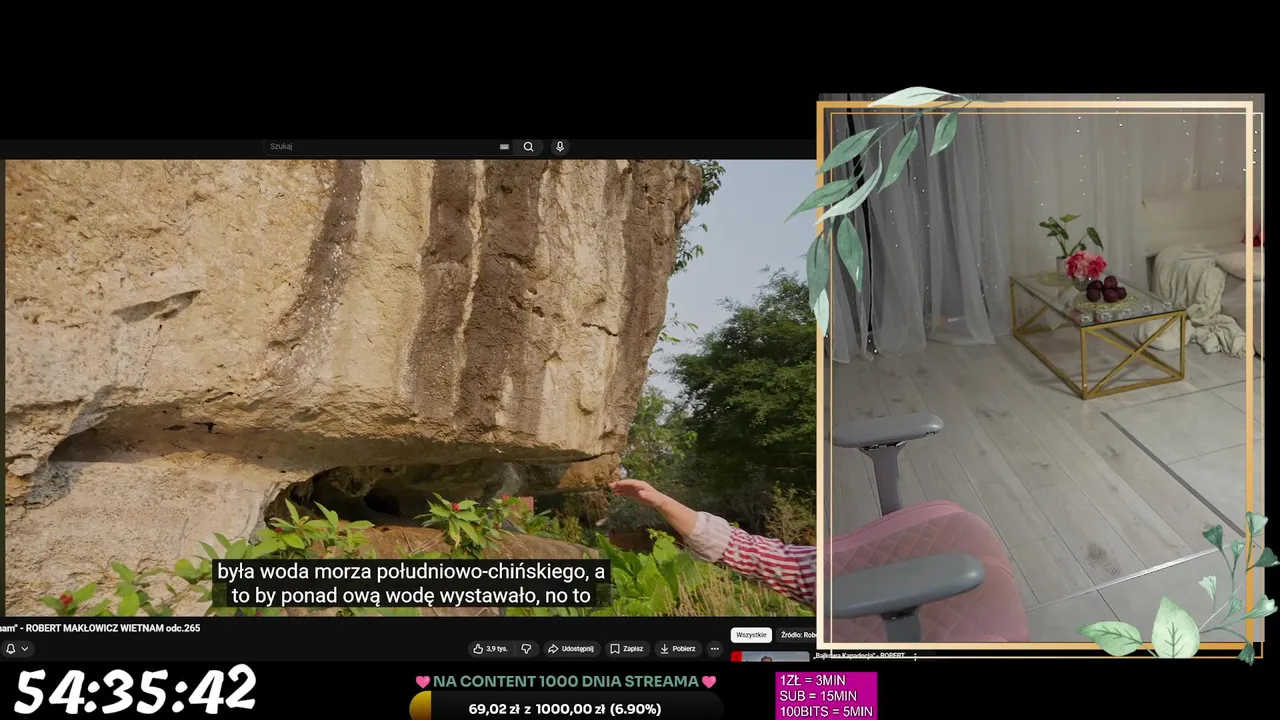Click the Pobierz download button
The height and width of the screenshot is (720, 1280).
[x=677, y=648]
